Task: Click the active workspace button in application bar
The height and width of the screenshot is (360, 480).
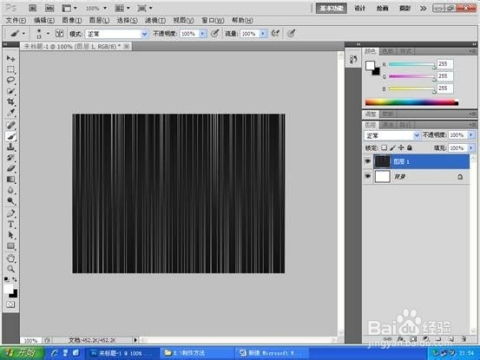Action: (x=331, y=8)
